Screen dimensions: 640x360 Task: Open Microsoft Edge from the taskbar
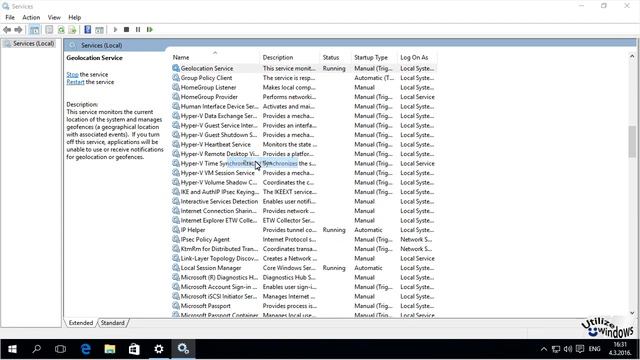click(x=85, y=349)
